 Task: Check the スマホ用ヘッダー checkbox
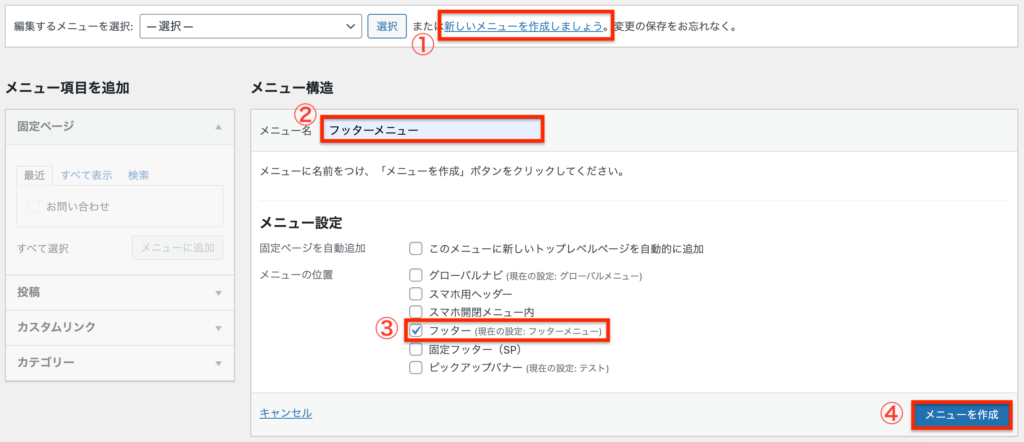pos(415,294)
